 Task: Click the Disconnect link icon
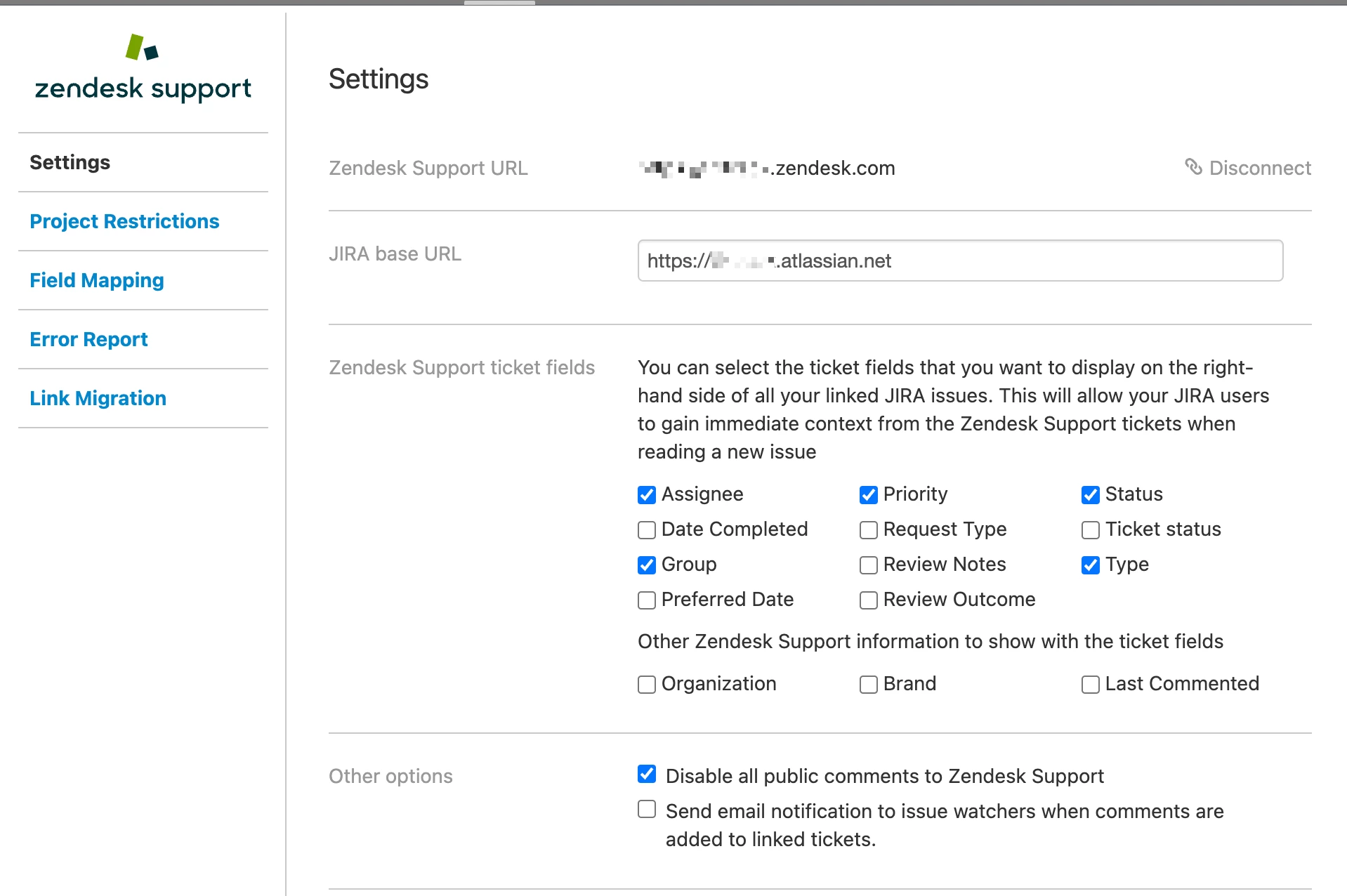1193,167
